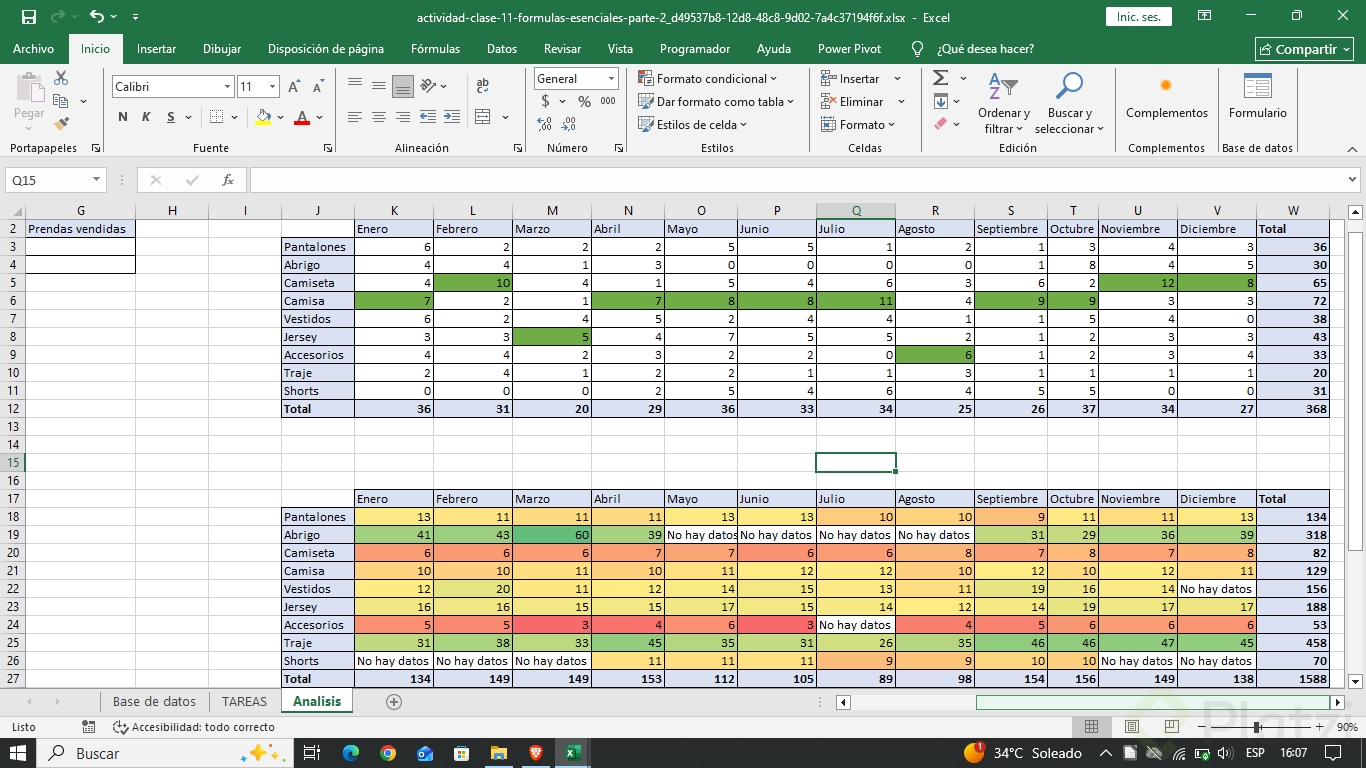Image resolution: width=1366 pixels, height=768 pixels.
Task: Click the red font color swatch
Action: point(302,117)
